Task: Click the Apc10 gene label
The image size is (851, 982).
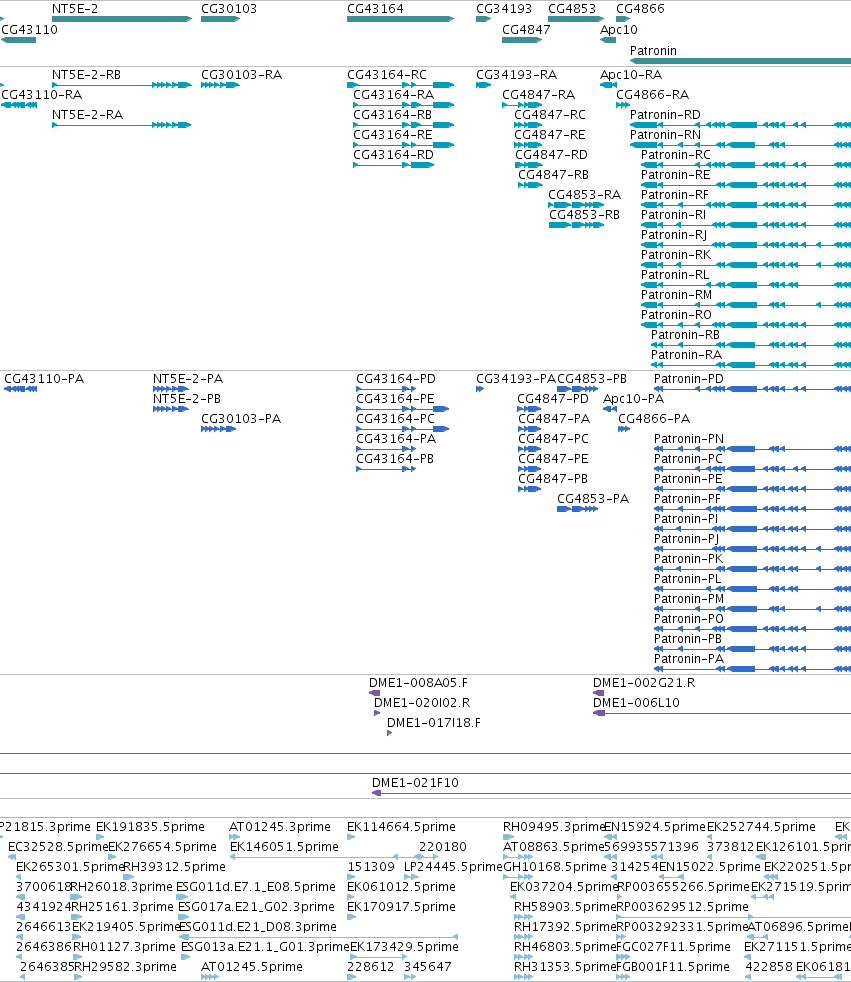Action: click(x=619, y=29)
